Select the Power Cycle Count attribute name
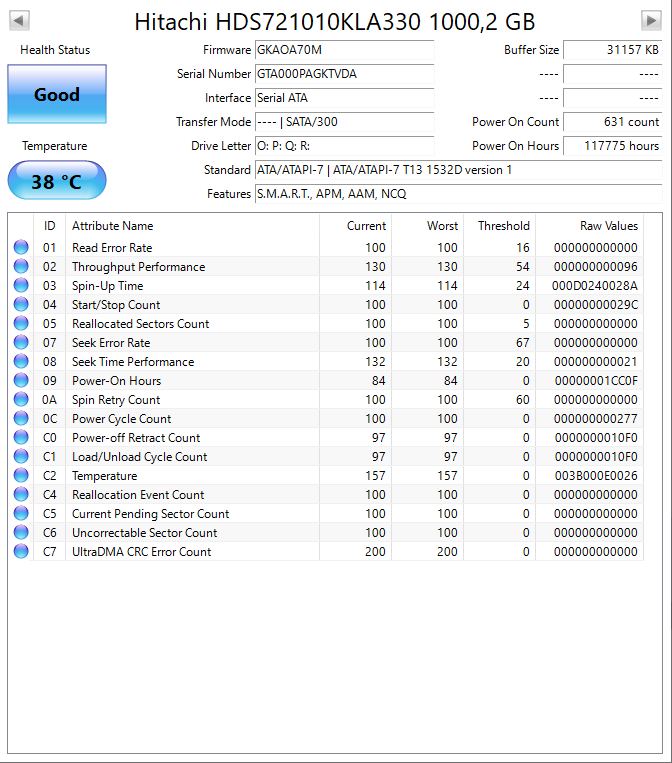The height and width of the screenshot is (763, 672). point(122,418)
